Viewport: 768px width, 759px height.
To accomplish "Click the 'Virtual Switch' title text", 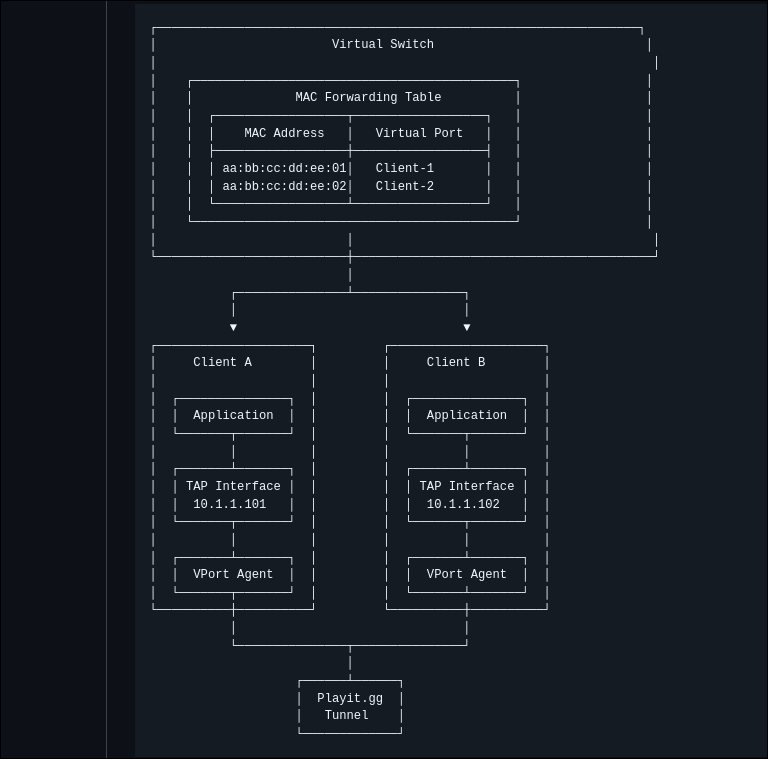I will pyautogui.click(x=383, y=44).
